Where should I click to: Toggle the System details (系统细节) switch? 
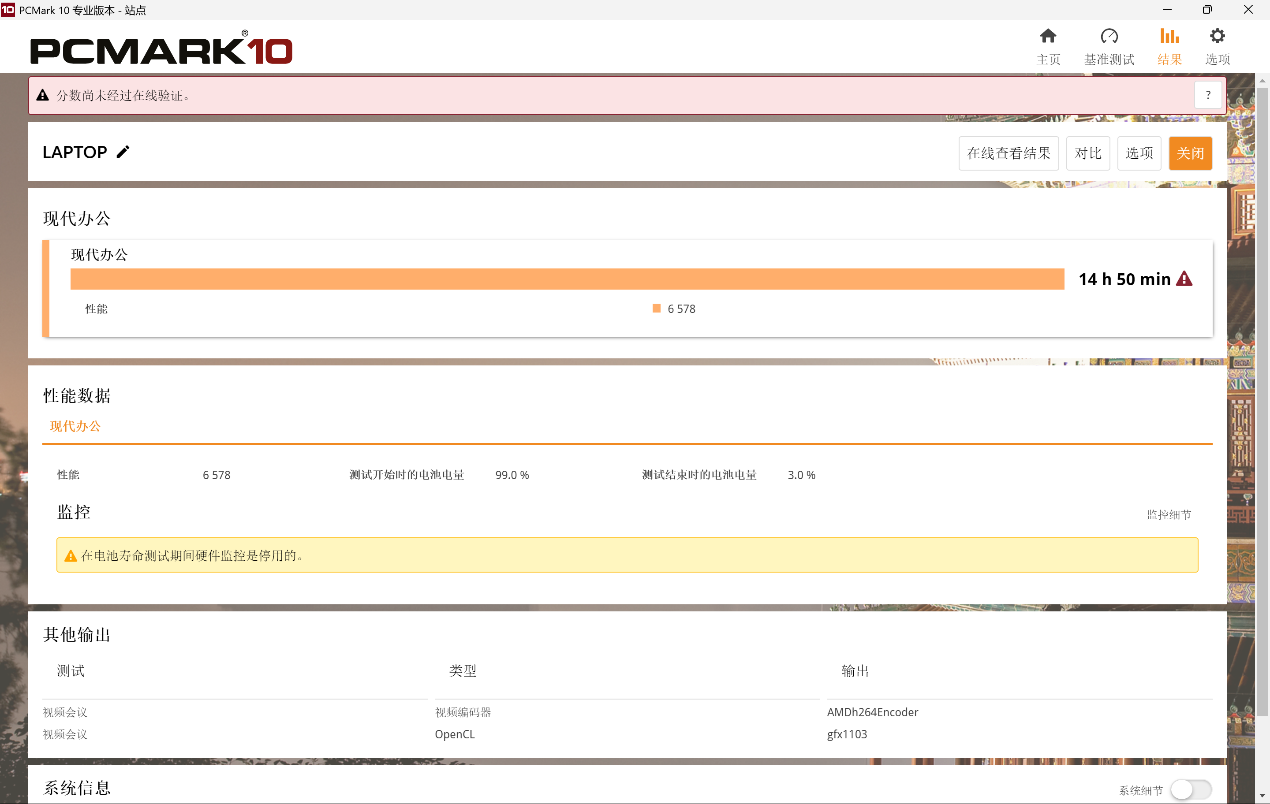pyautogui.click(x=1190, y=790)
